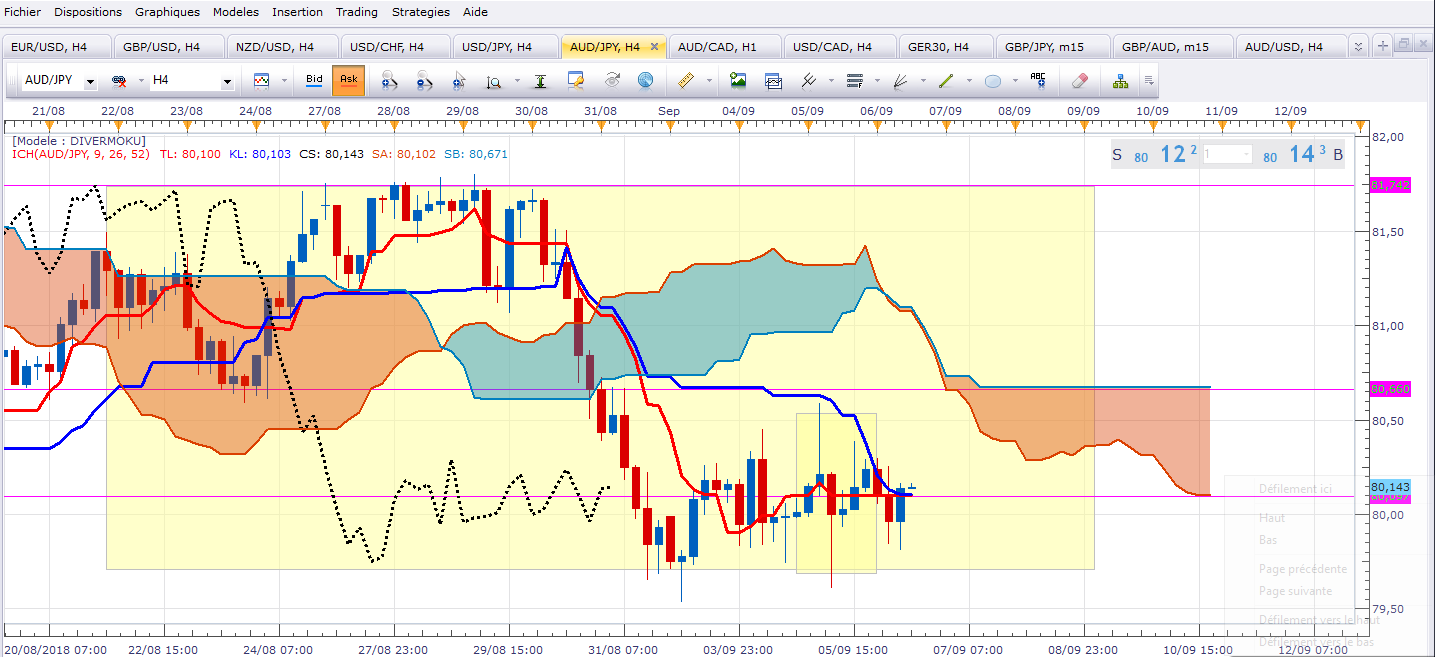1435x657 pixels.
Task: Select the ABC text label tool
Action: pyautogui.click(x=1038, y=80)
